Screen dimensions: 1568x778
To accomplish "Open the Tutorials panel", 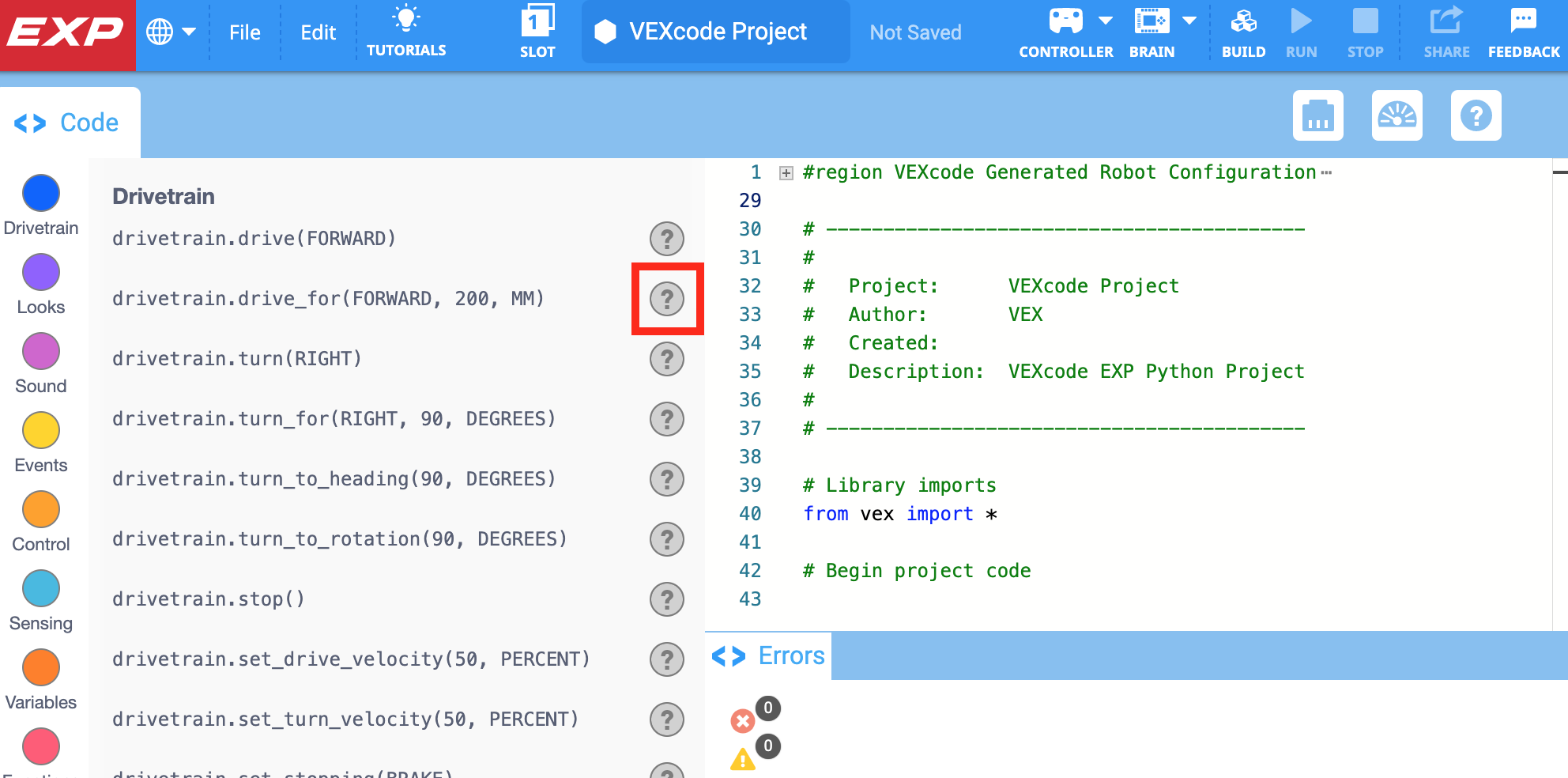I will coord(405,32).
